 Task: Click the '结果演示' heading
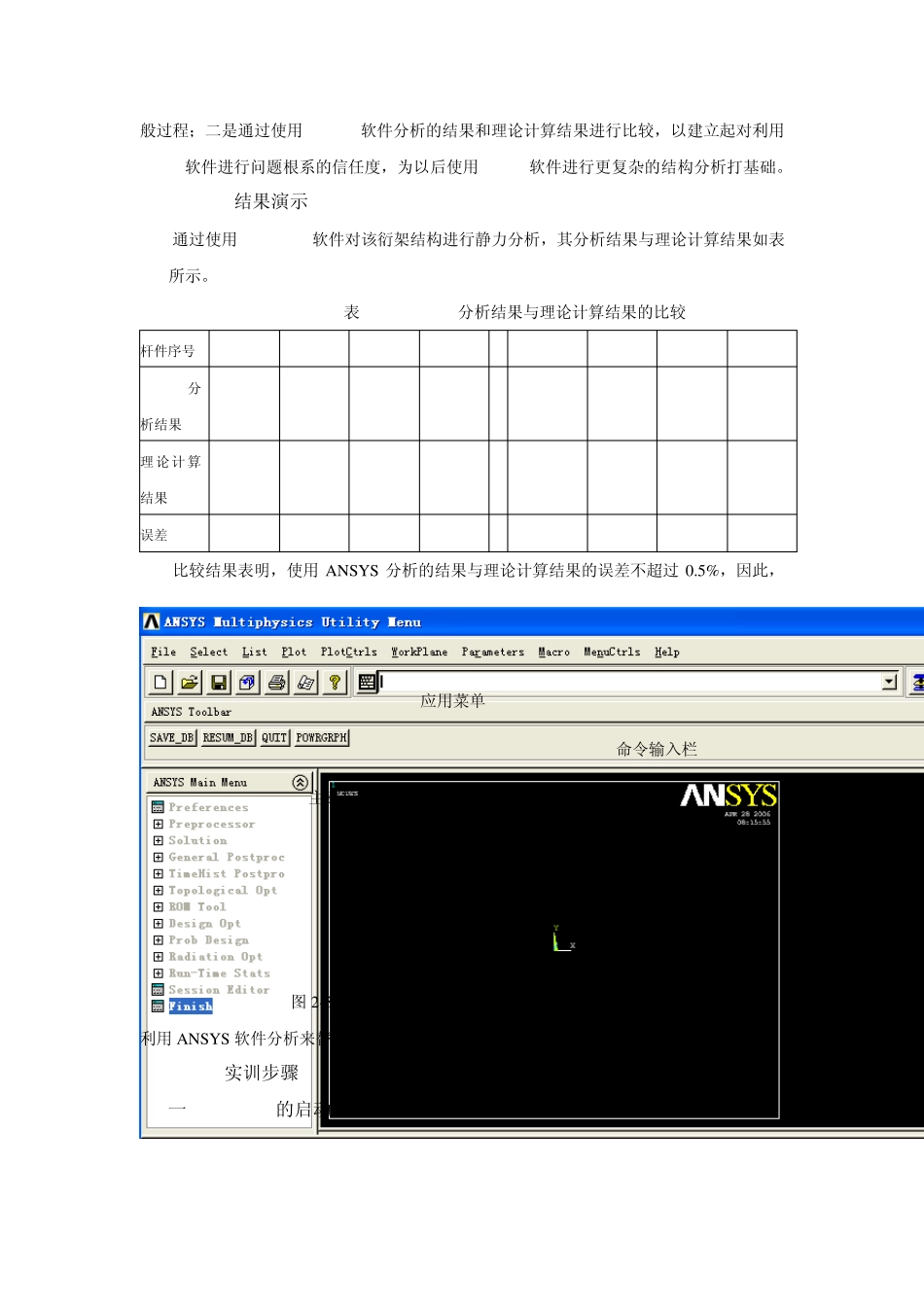click(271, 201)
